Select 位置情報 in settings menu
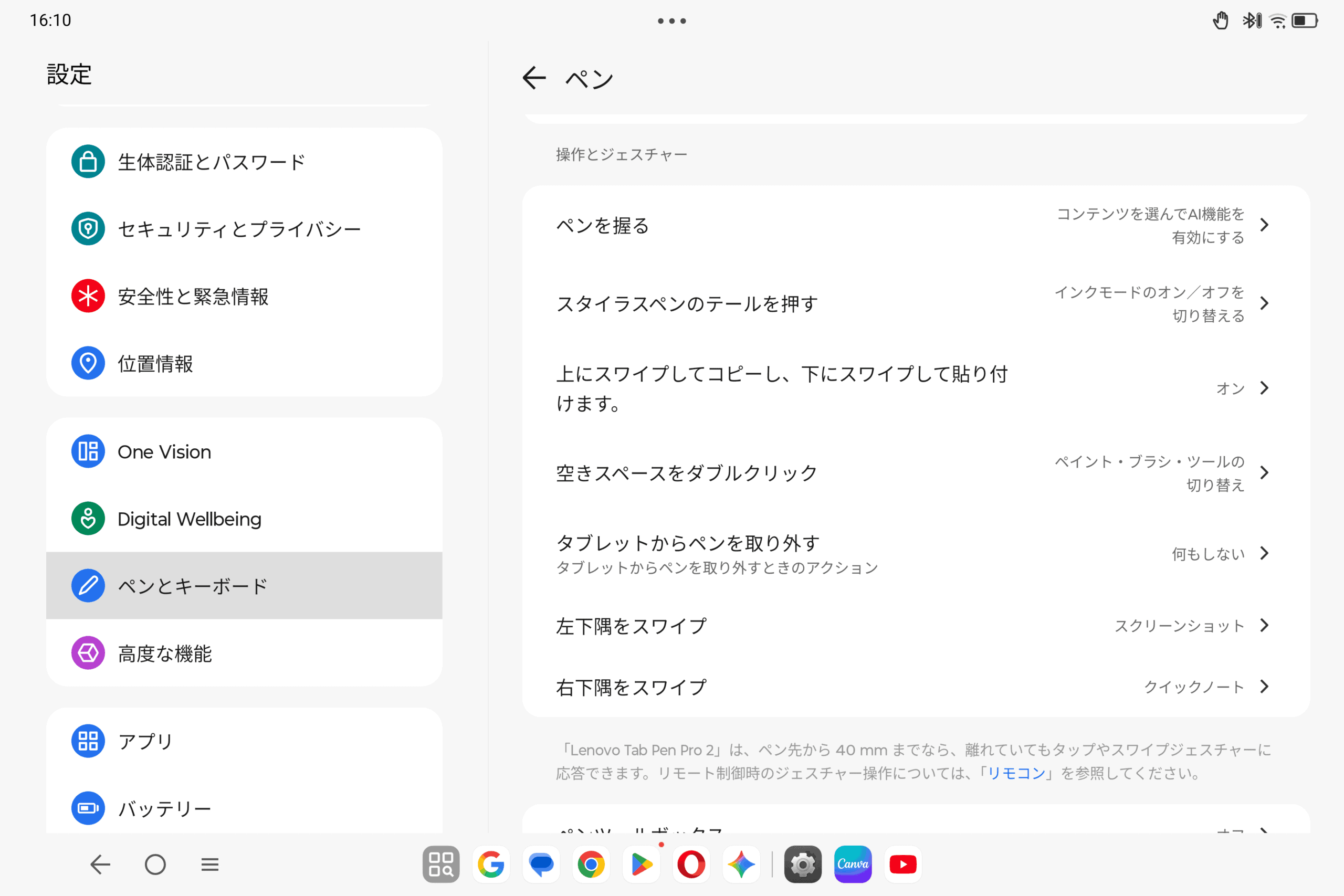1344x896 pixels. tap(244, 363)
